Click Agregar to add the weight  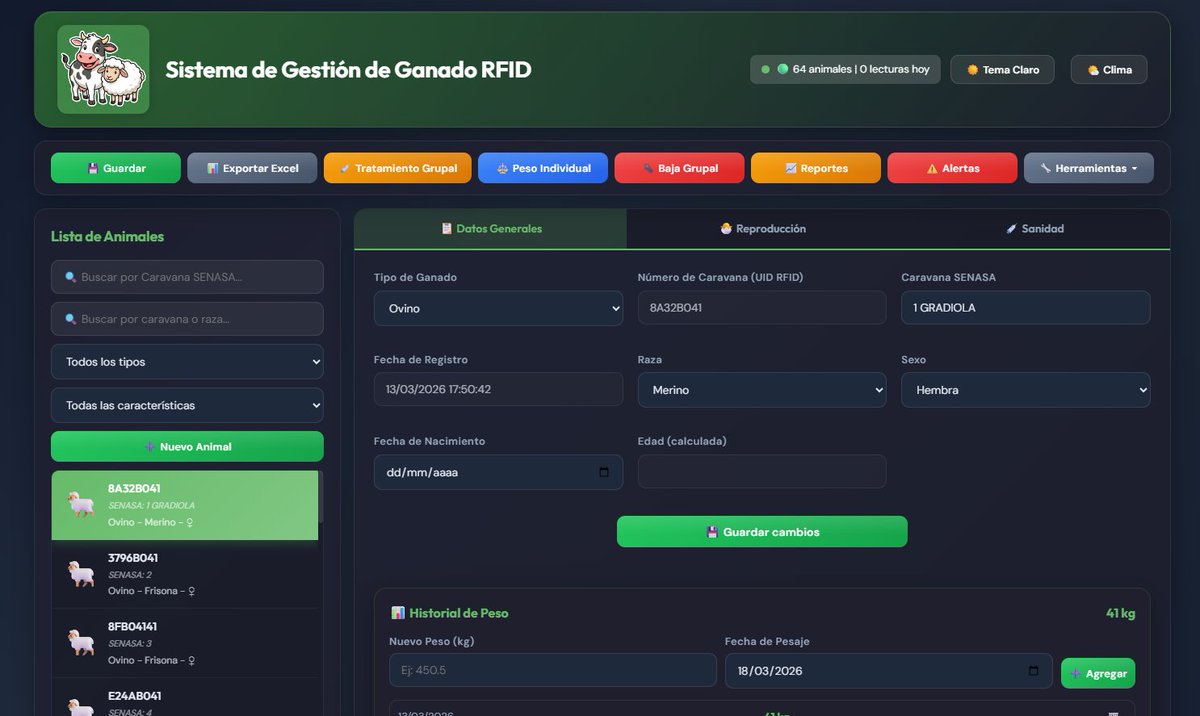1098,673
